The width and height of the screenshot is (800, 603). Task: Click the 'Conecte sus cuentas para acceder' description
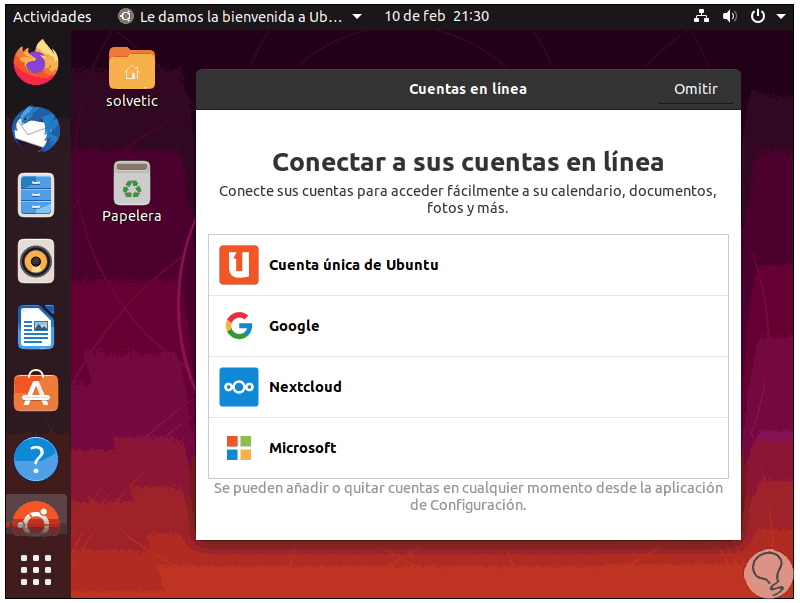coord(468,199)
